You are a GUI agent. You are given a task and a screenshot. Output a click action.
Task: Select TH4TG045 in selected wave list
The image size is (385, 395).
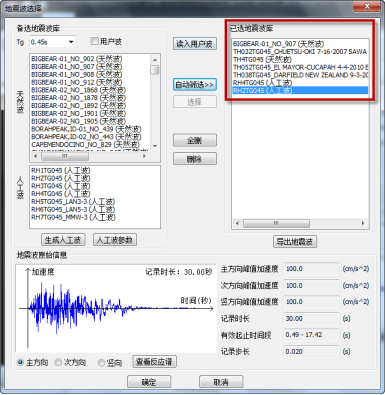click(262, 59)
